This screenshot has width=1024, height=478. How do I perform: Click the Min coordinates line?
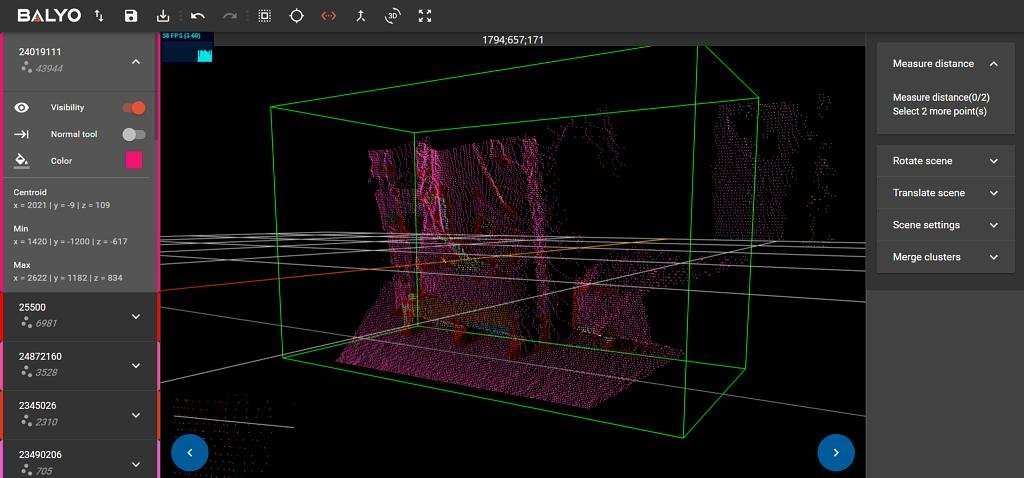point(70,242)
